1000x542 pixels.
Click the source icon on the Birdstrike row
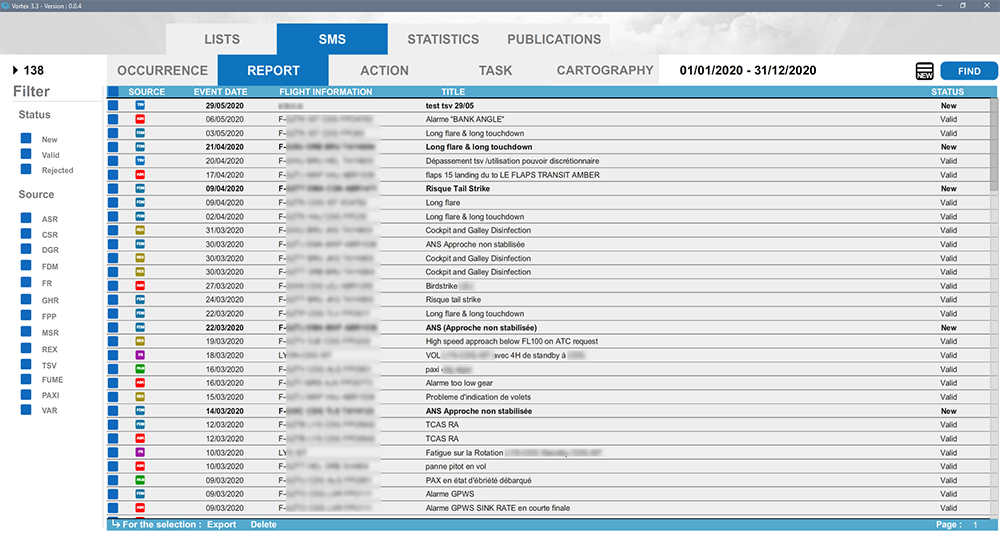140,286
